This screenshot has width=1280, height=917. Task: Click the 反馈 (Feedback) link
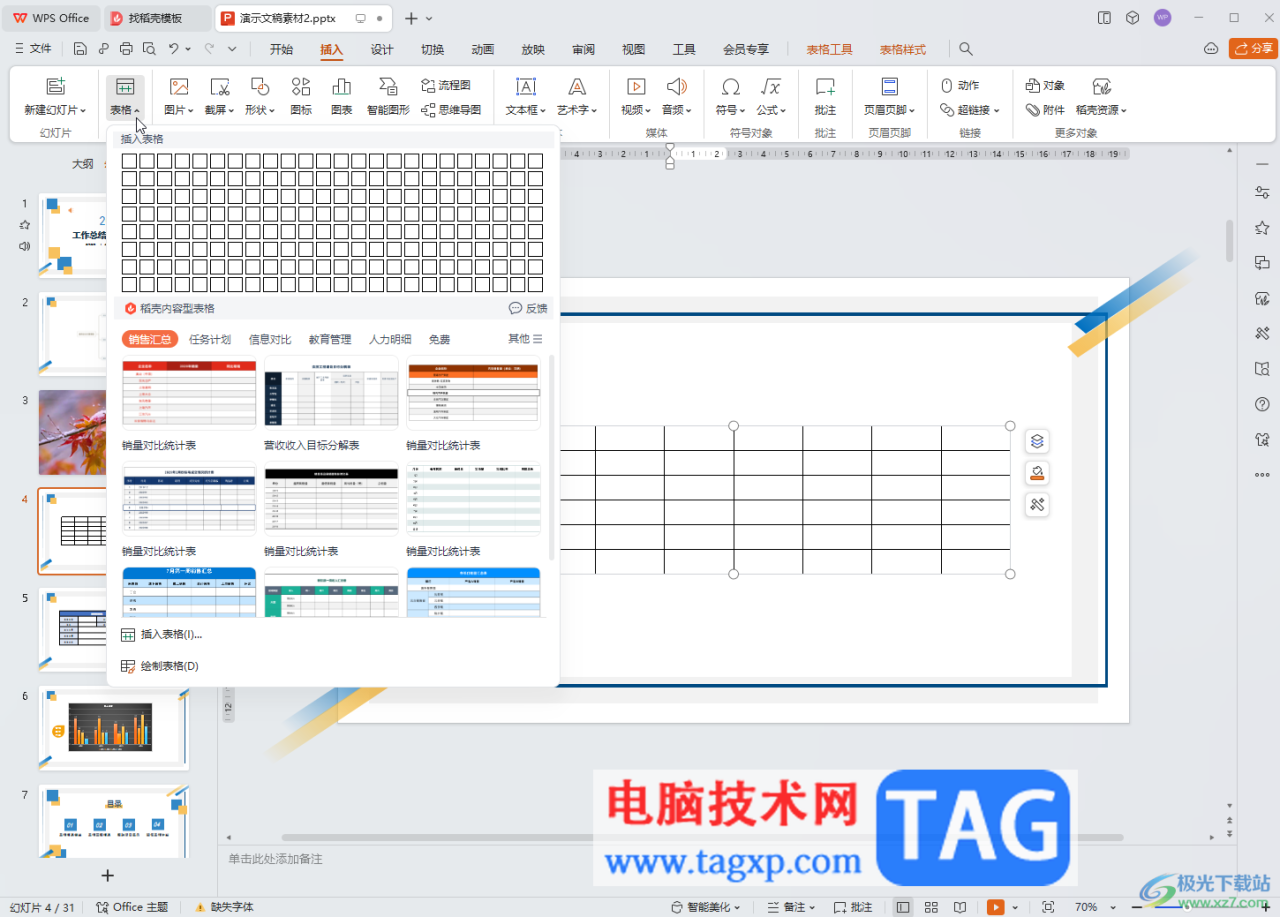(x=528, y=308)
